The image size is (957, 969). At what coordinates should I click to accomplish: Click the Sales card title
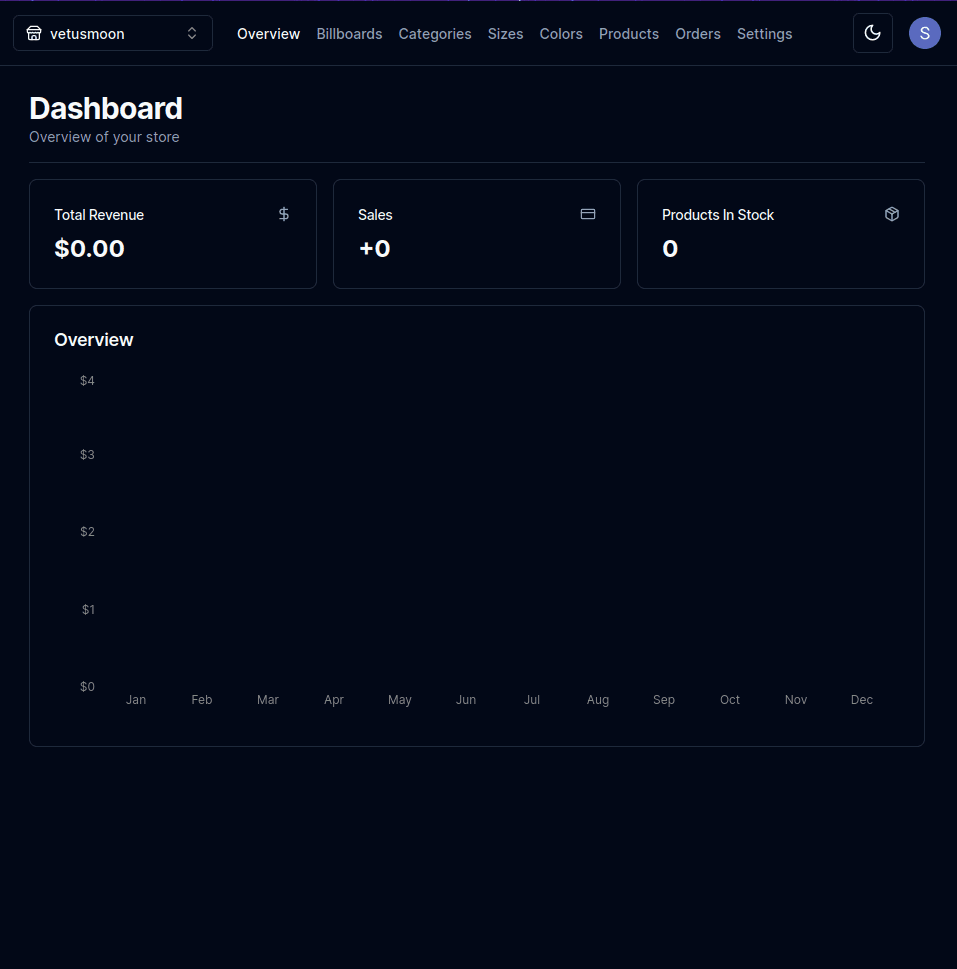coord(375,215)
